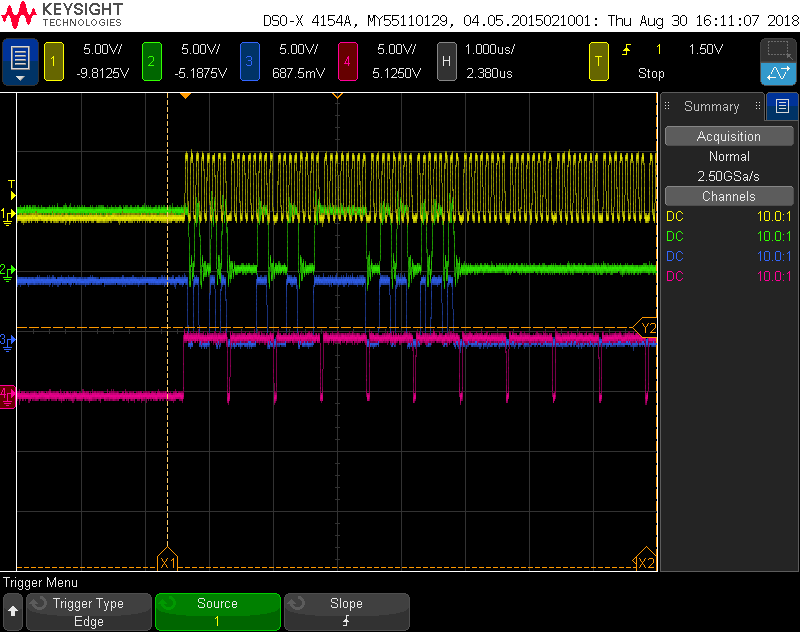Click the waveform autoscale icon
The height and width of the screenshot is (632, 800).
tap(779, 73)
